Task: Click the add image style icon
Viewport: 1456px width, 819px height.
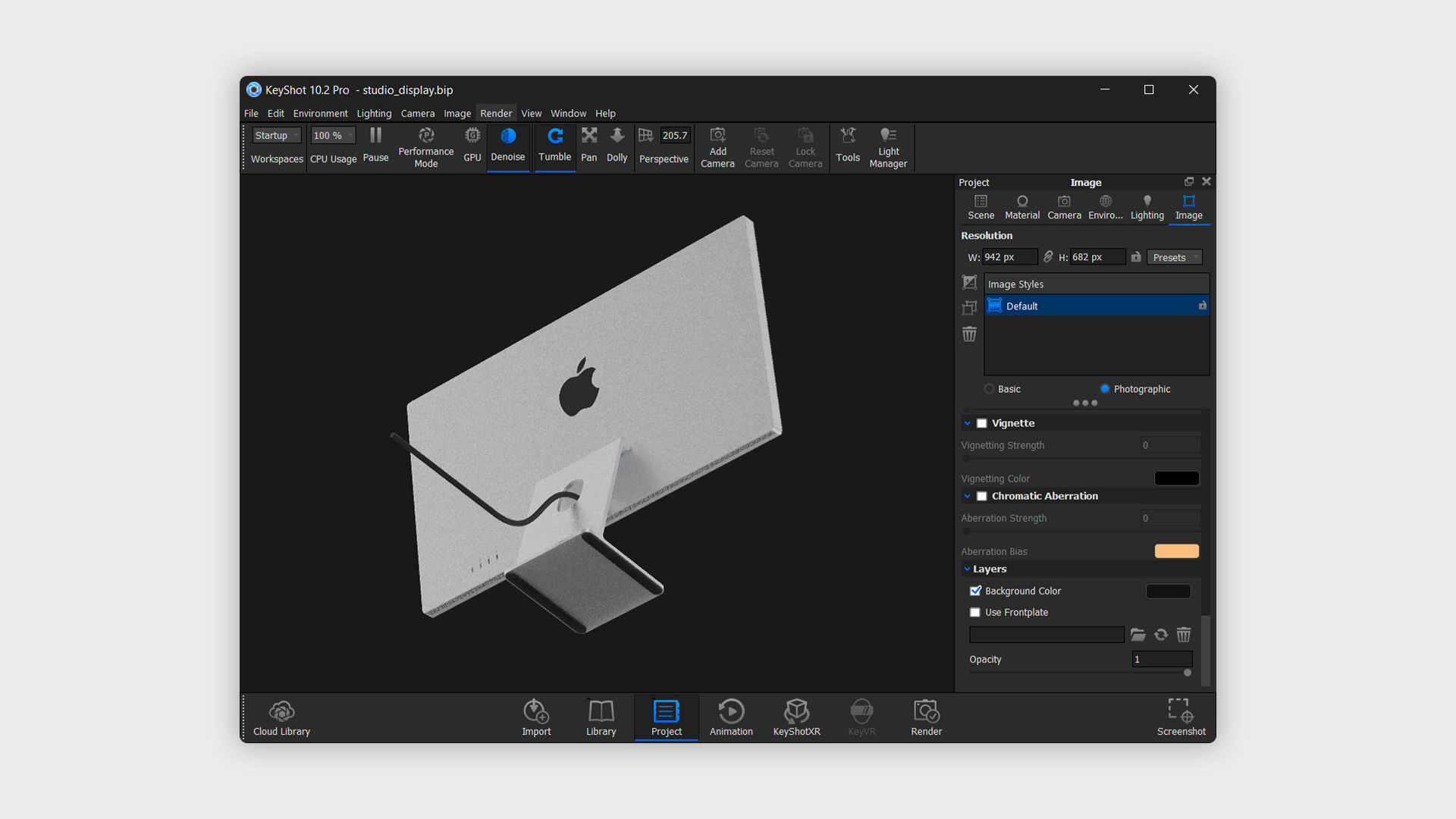Action: coord(969,282)
